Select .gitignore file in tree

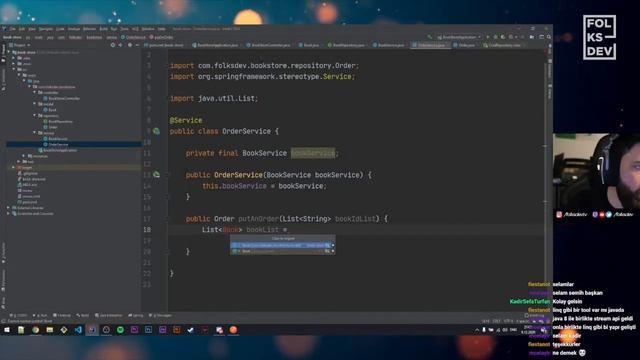click(28, 173)
